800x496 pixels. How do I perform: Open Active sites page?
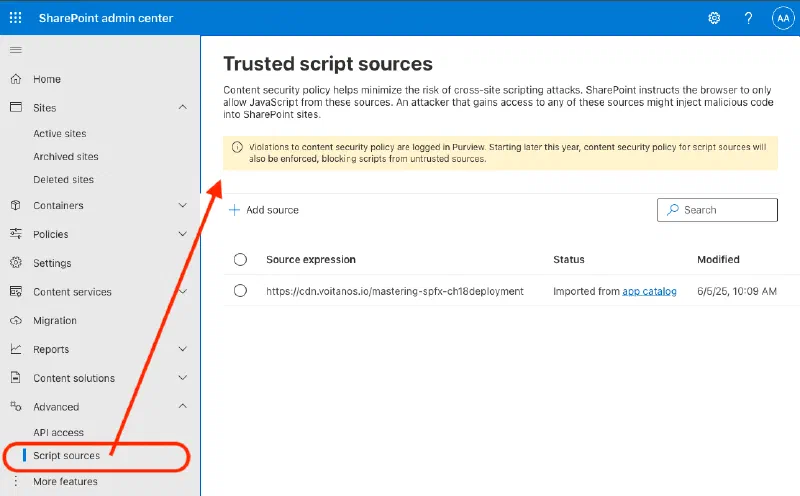tap(60, 133)
